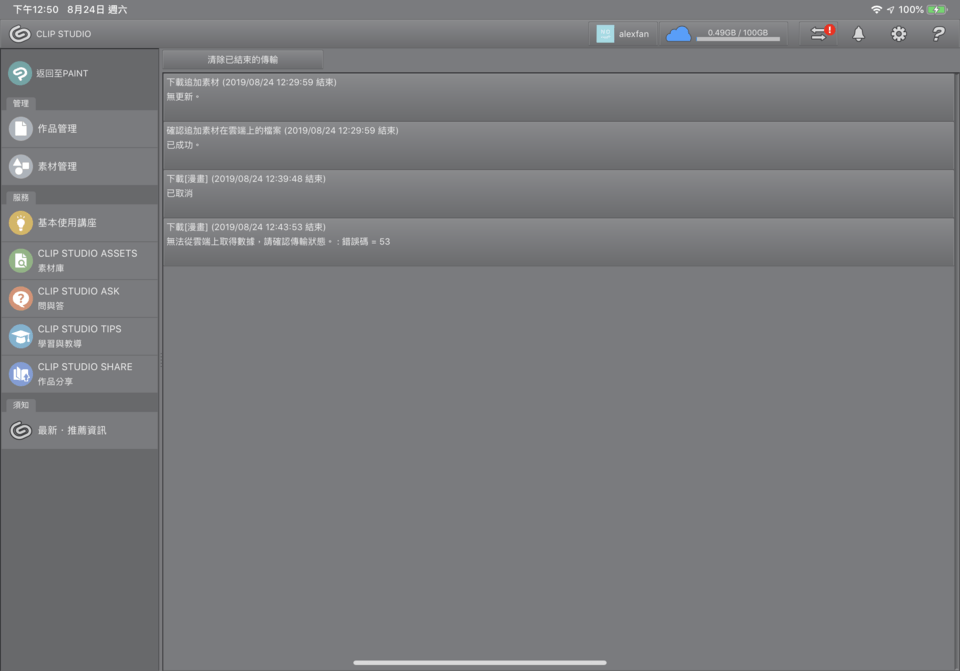Open 基本使用講座 in sidebar

click(80, 223)
